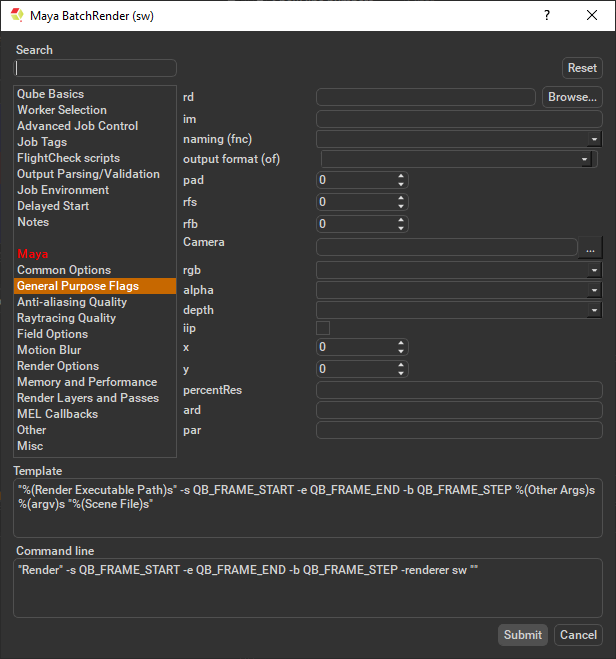Open the naming (fnc) dropdown
The image size is (616, 659).
pyautogui.click(x=594, y=140)
